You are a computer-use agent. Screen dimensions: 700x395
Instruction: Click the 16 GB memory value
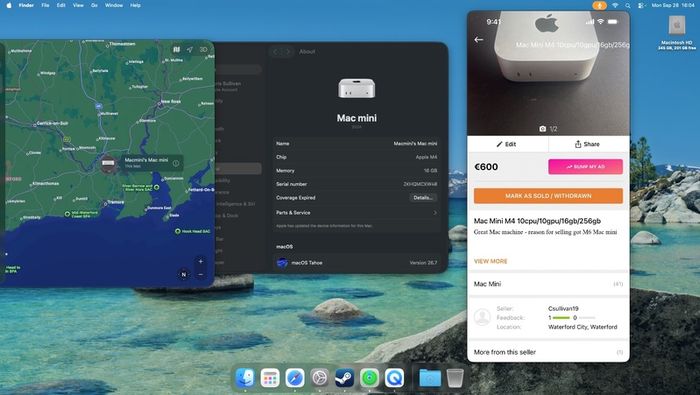click(x=430, y=170)
